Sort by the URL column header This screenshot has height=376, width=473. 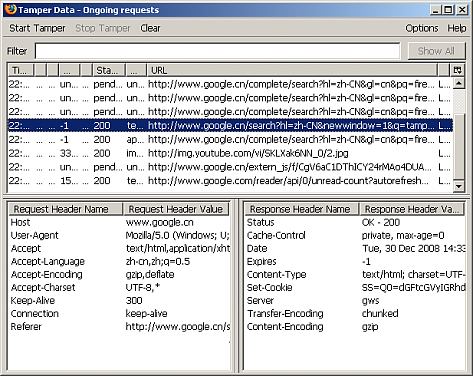point(292,70)
